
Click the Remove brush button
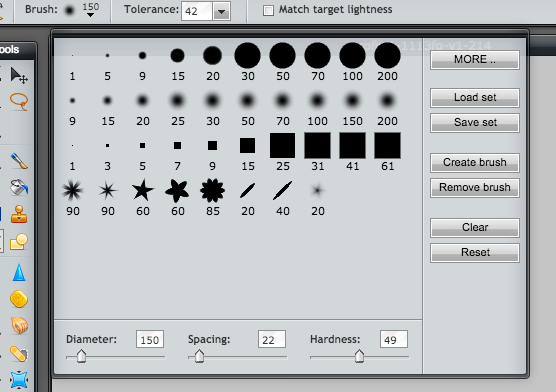click(475, 187)
